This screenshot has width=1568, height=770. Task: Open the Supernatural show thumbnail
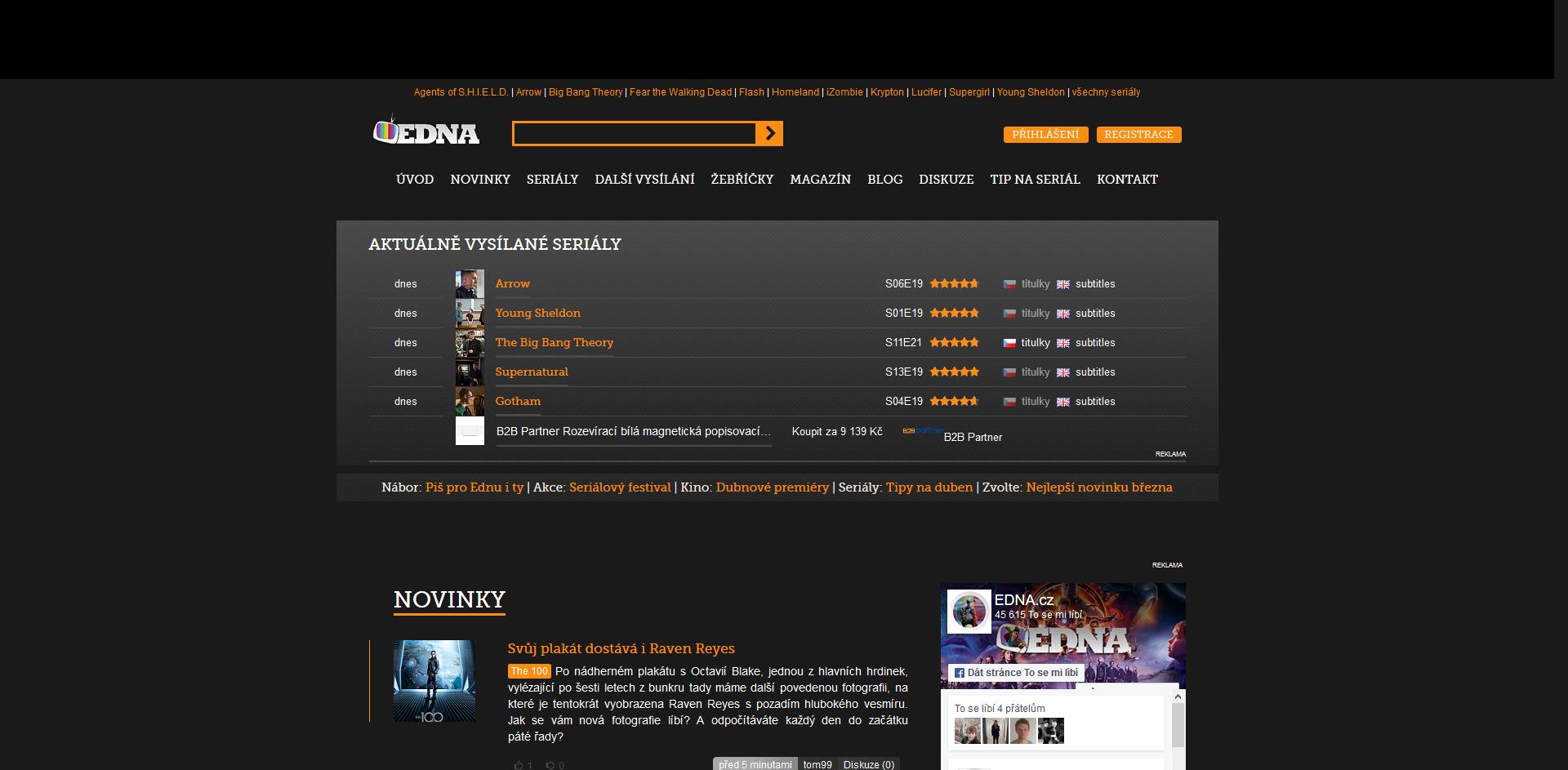470,372
